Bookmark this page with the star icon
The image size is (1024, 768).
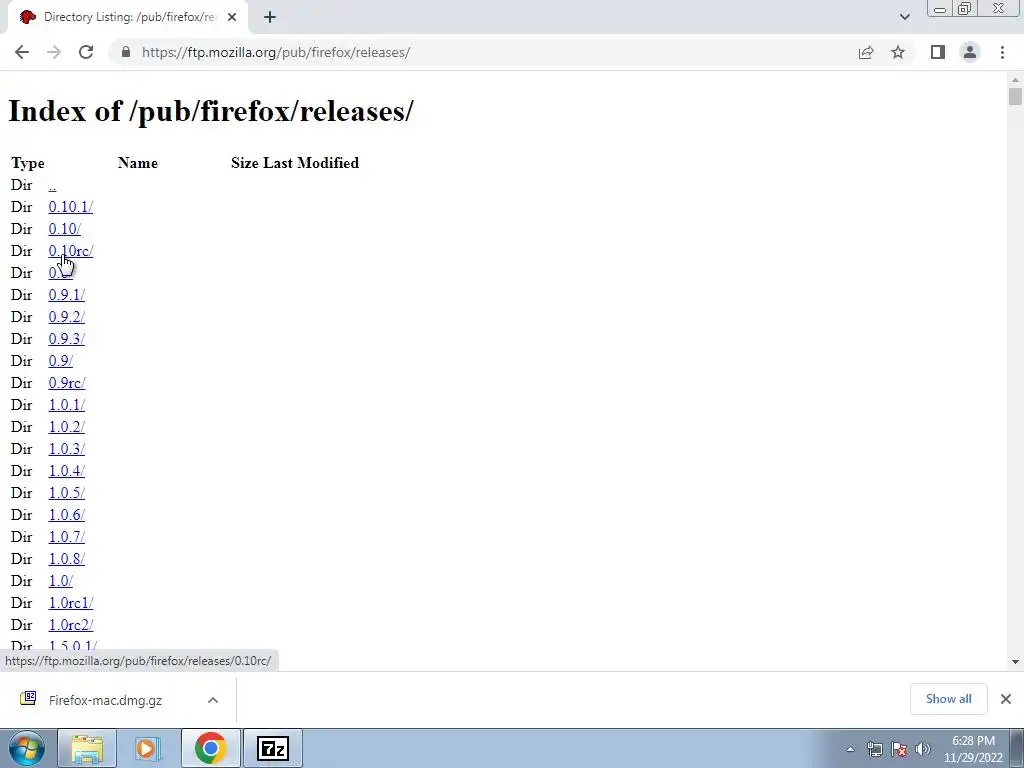[x=898, y=52]
